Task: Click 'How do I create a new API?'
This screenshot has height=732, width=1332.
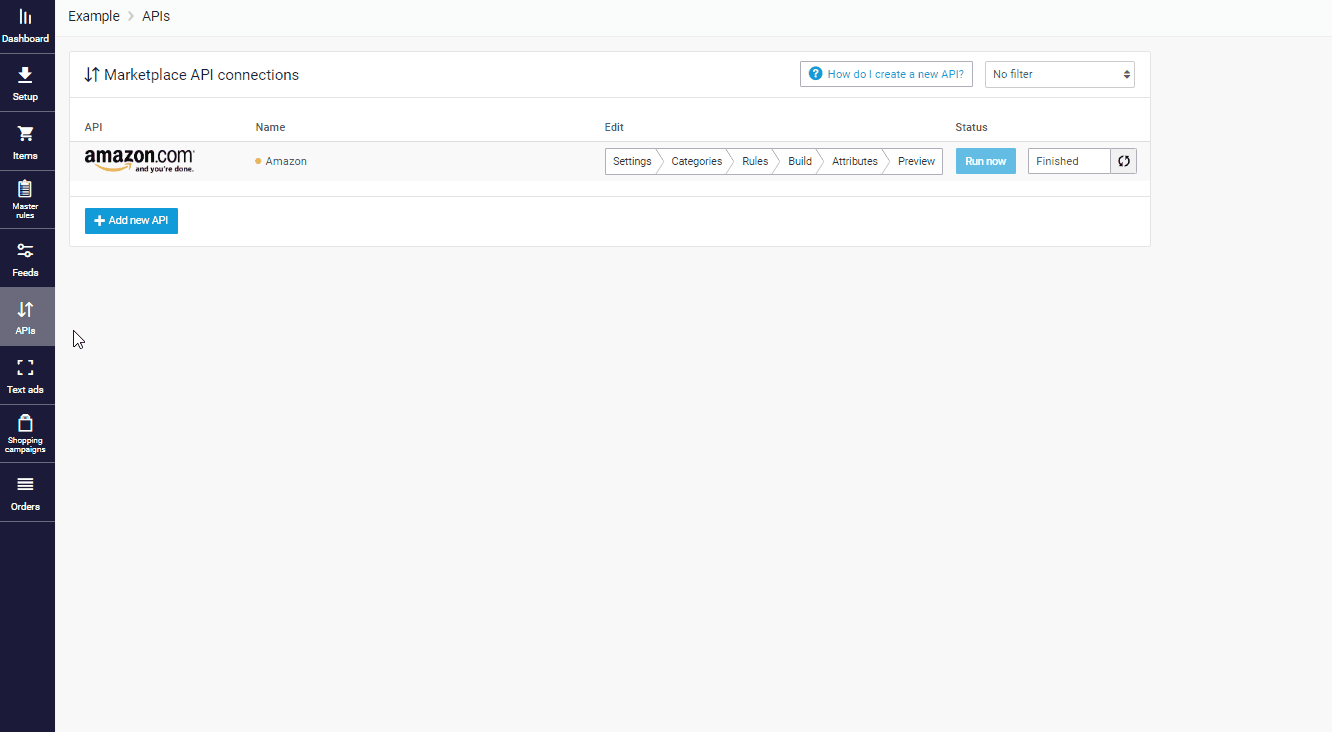Action: (886, 74)
